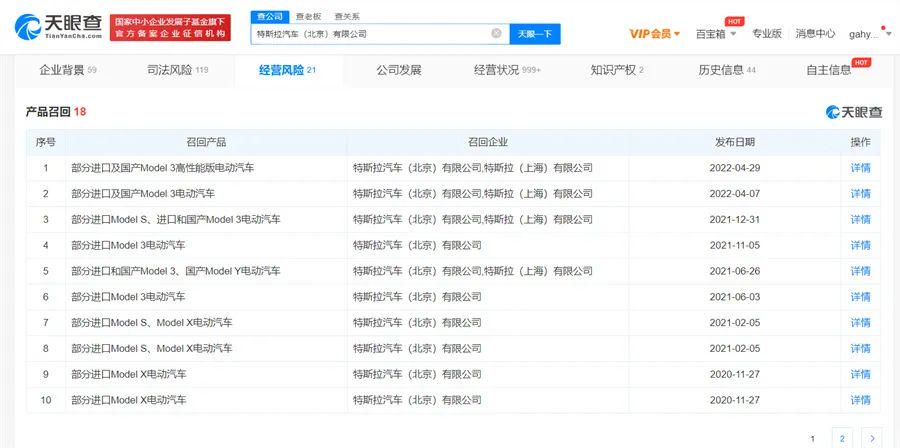900x448 pixels.
Task: Go to page 2 of recalls
Action: [x=842, y=439]
